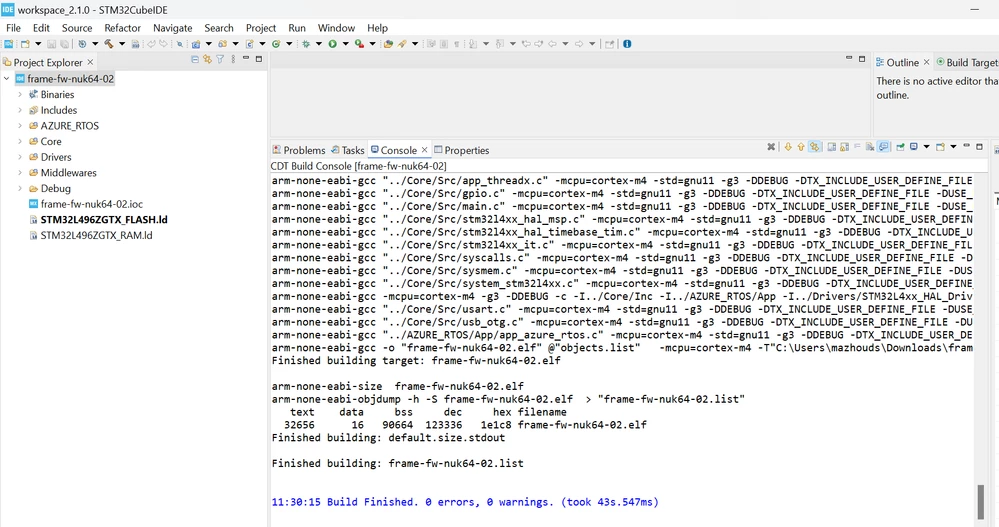Select the Outline tab
The height and width of the screenshot is (527, 999).
(897, 62)
